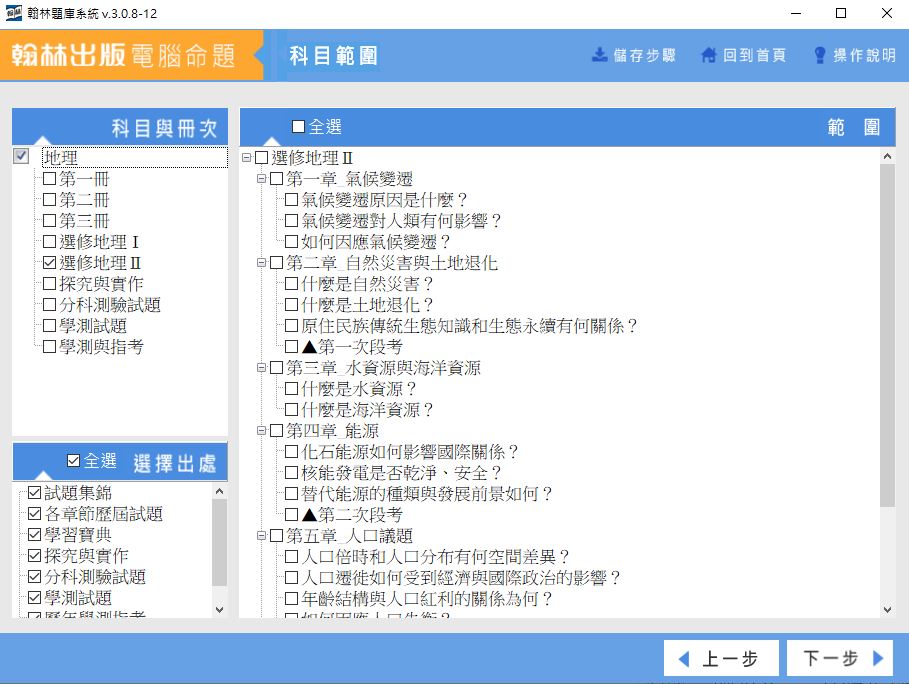Image resolution: width=909 pixels, height=684 pixels.
Task: Open 操作說明 help text
Action: pos(864,55)
